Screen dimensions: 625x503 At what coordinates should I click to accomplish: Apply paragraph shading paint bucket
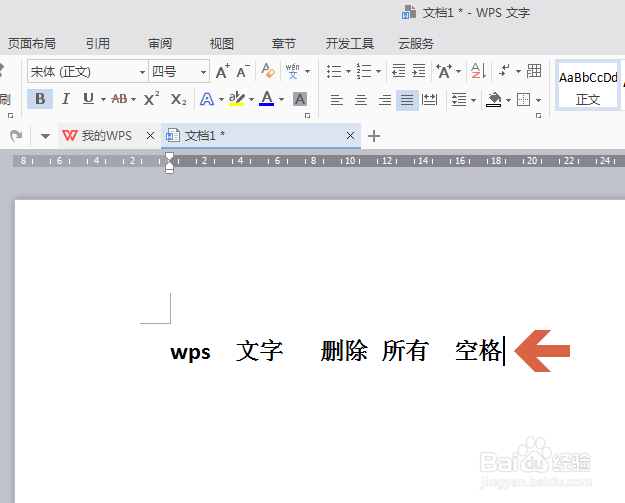coord(493,100)
